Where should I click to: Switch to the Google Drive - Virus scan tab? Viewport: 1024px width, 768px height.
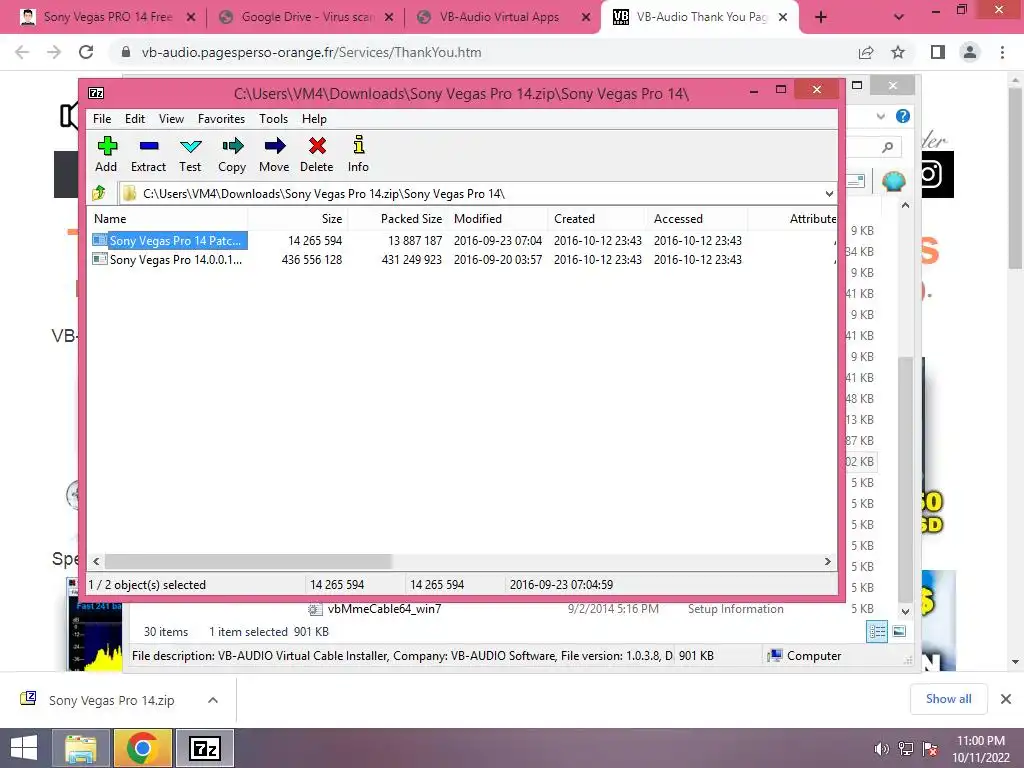point(304,17)
